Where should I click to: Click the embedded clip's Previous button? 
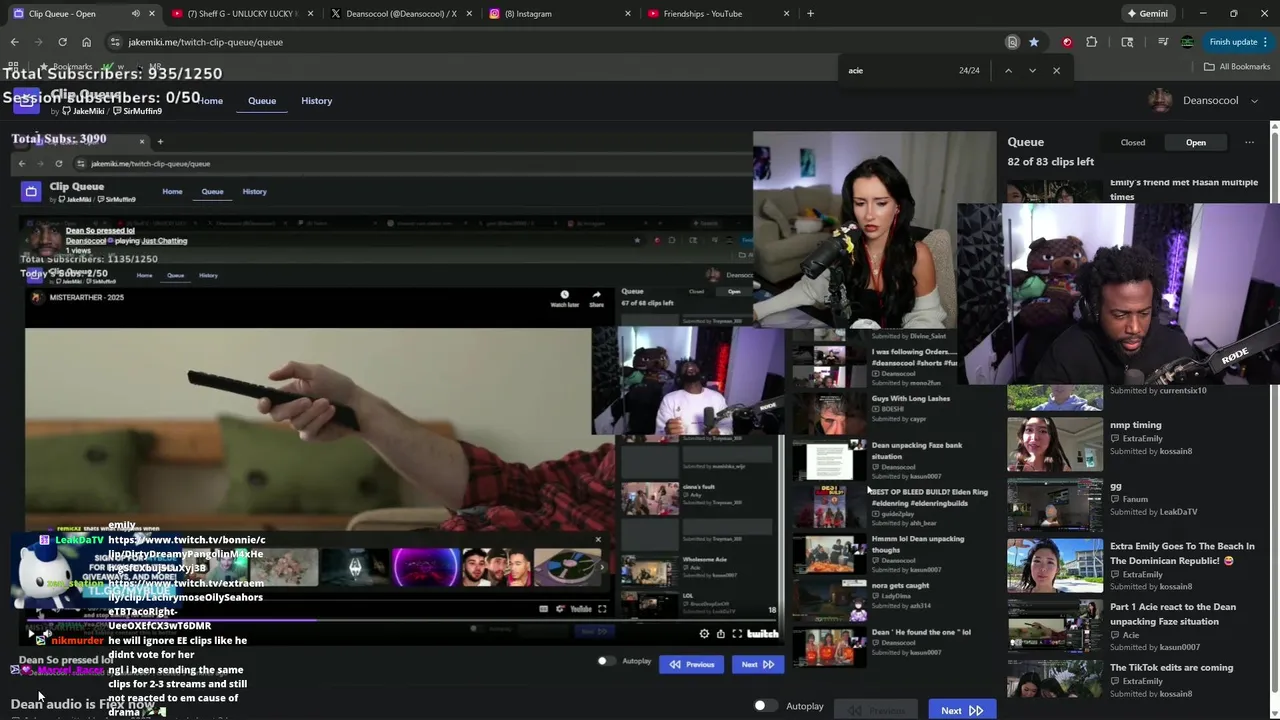[x=692, y=664]
